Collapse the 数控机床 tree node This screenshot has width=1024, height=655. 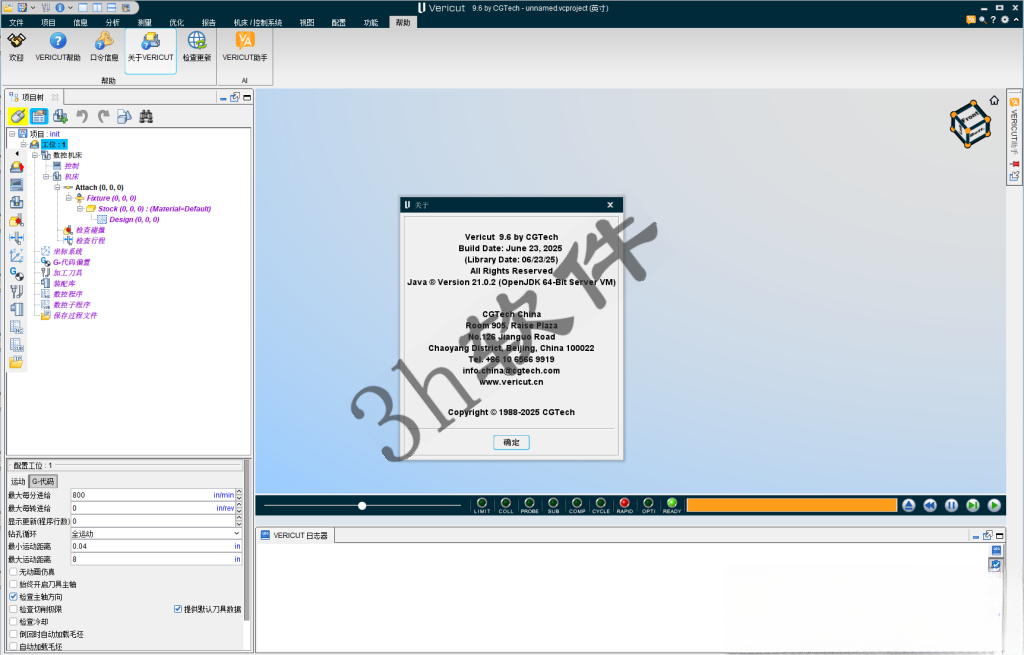pyautogui.click(x=35, y=155)
